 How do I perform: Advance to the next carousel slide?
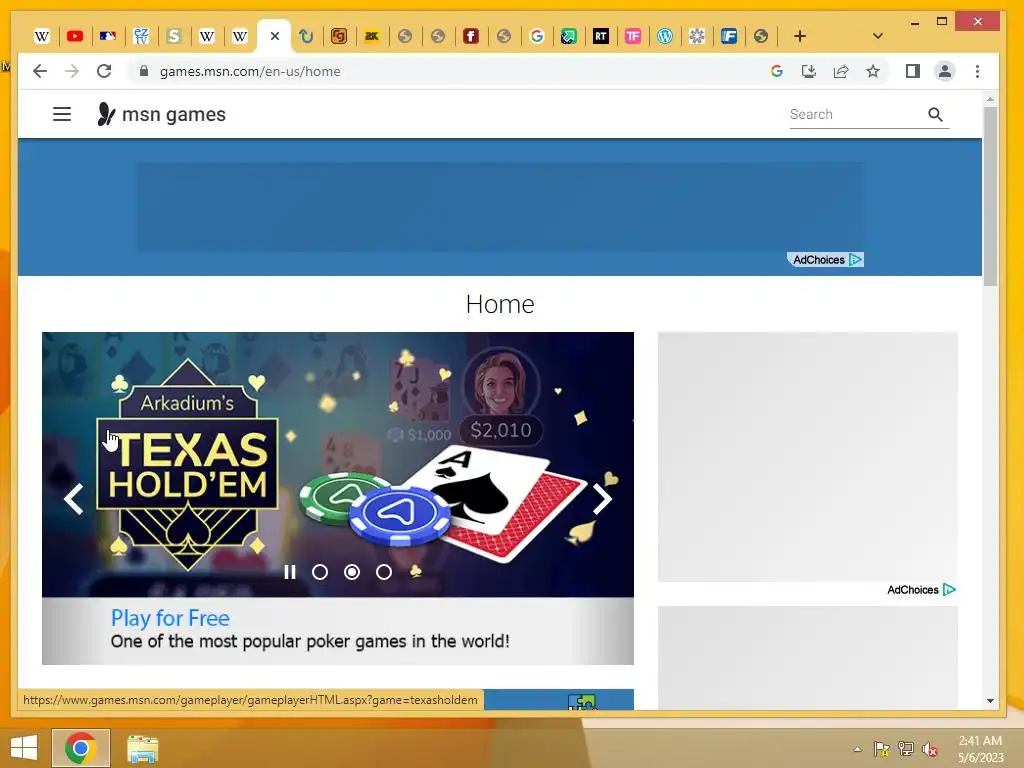point(601,500)
